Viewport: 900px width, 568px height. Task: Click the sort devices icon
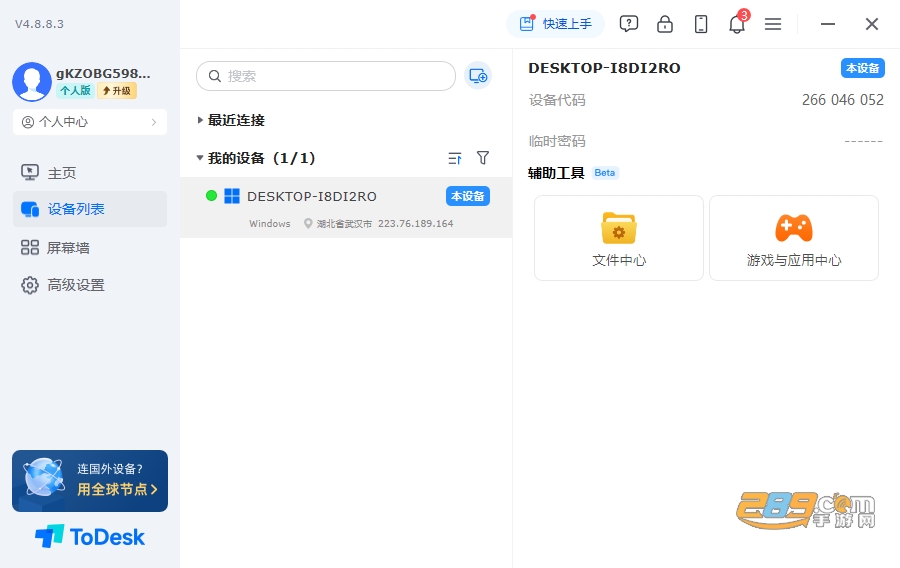[x=455, y=158]
